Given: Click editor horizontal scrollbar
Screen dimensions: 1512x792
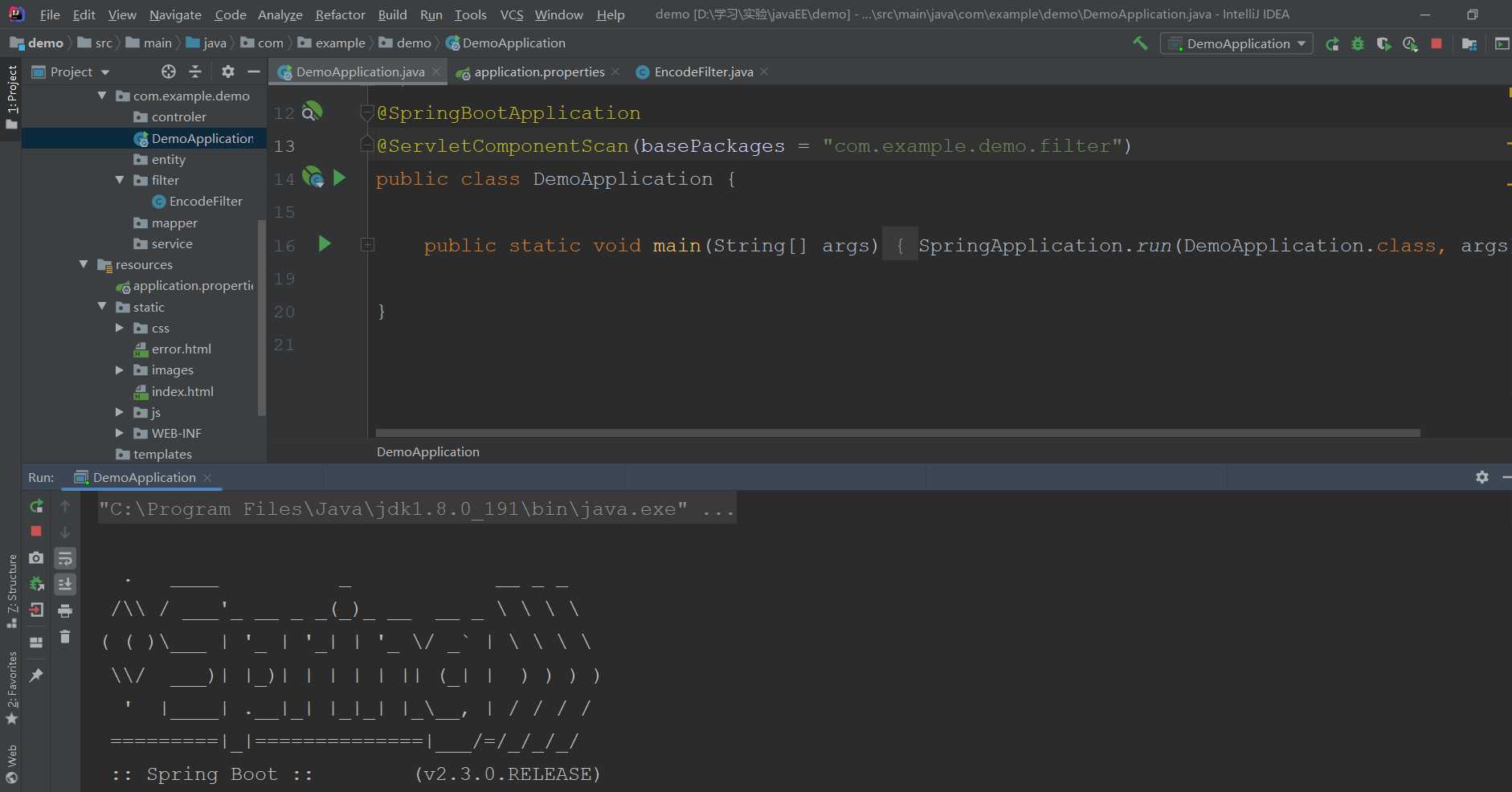Looking at the screenshot, I should coord(897,433).
